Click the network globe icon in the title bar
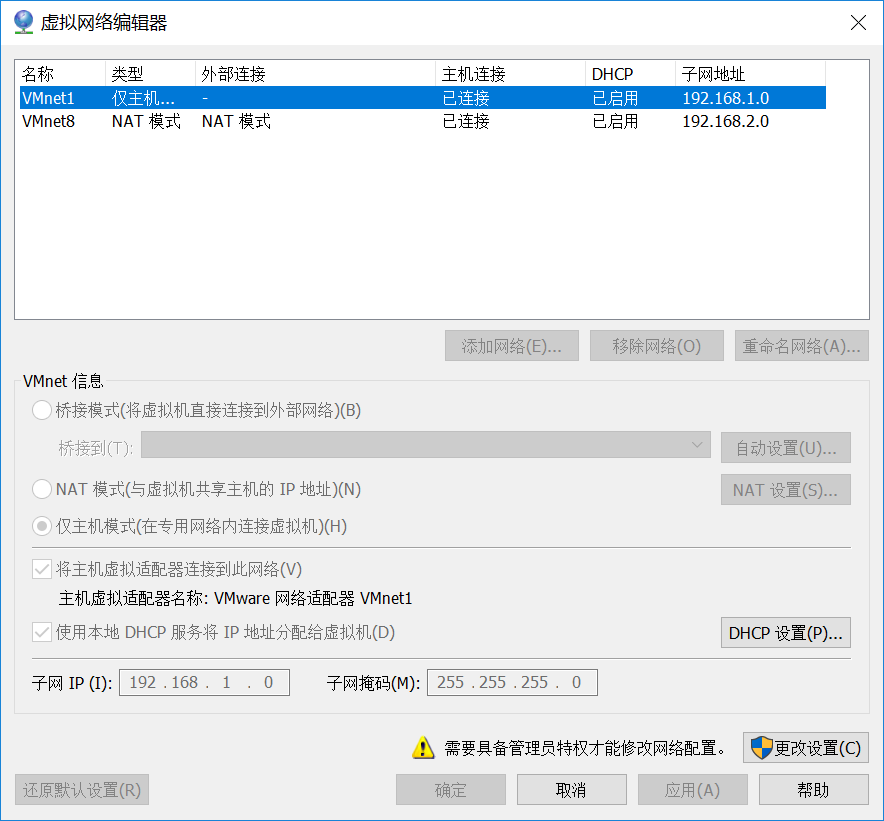The height and width of the screenshot is (821, 884). (x=23, y=22)
